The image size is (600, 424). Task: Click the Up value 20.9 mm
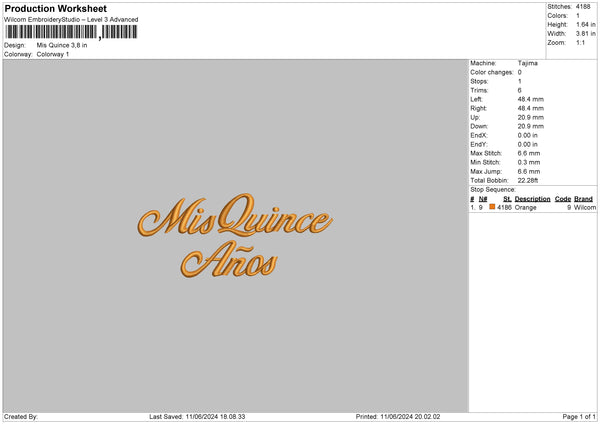click(x=531, y=117)
